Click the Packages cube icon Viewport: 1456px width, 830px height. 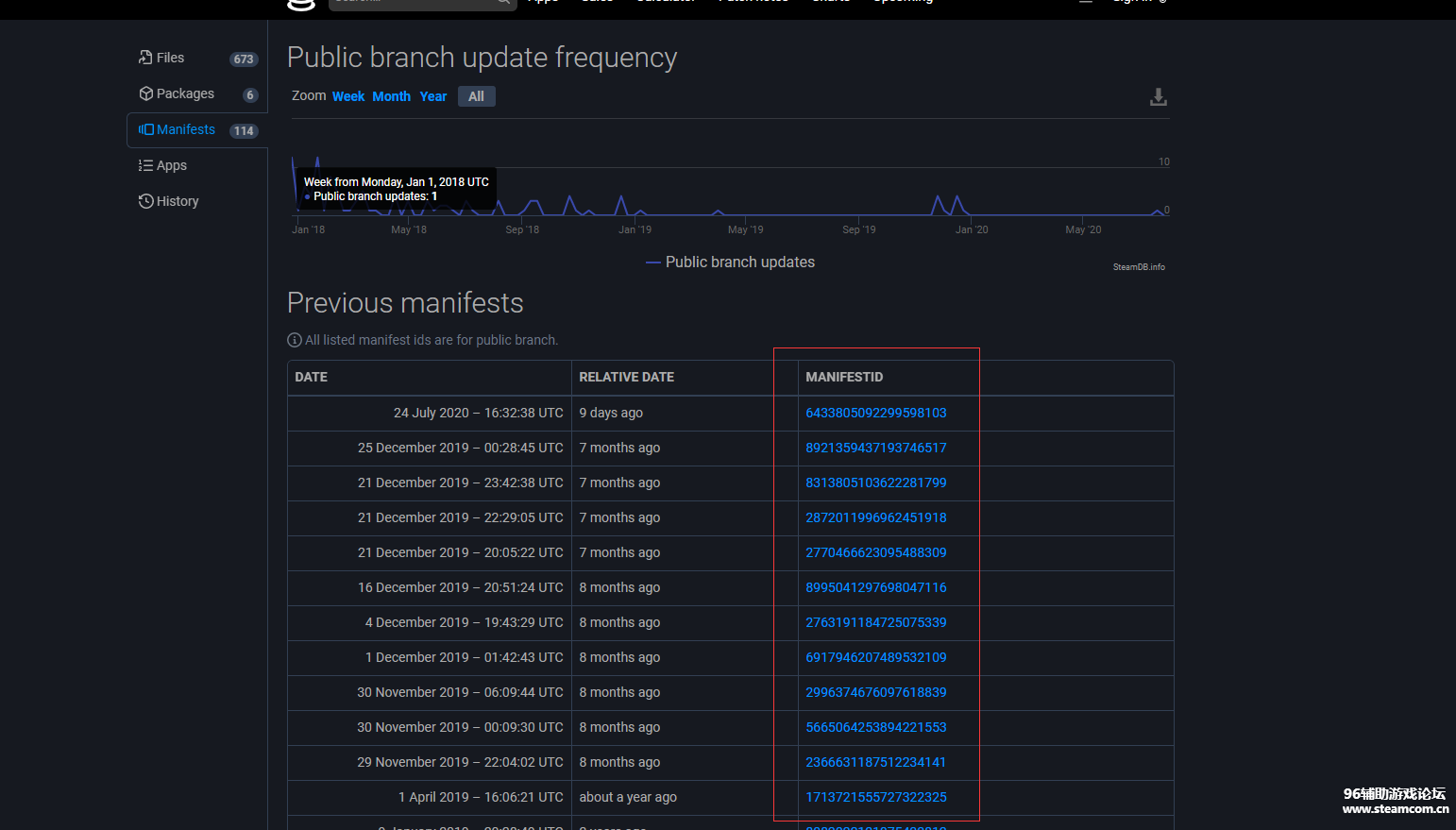(x=145, y=93)
